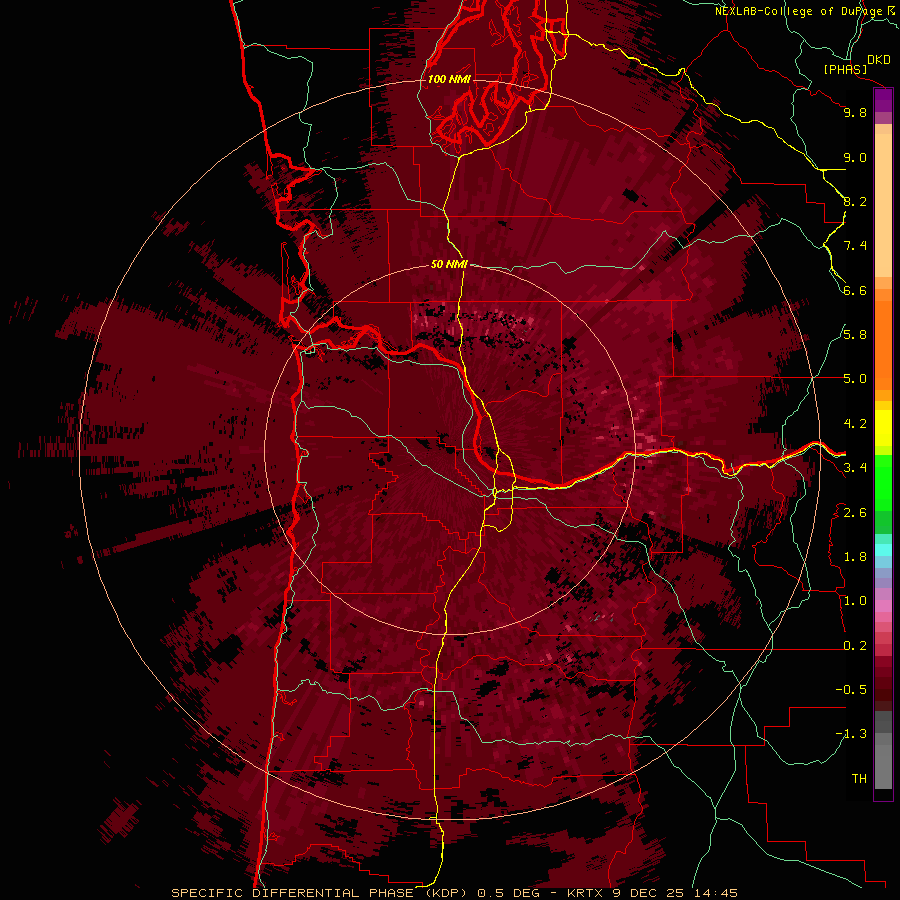Select the 3.4 scale label
This screenshot has height=900, width=900.
coord(855,468)
